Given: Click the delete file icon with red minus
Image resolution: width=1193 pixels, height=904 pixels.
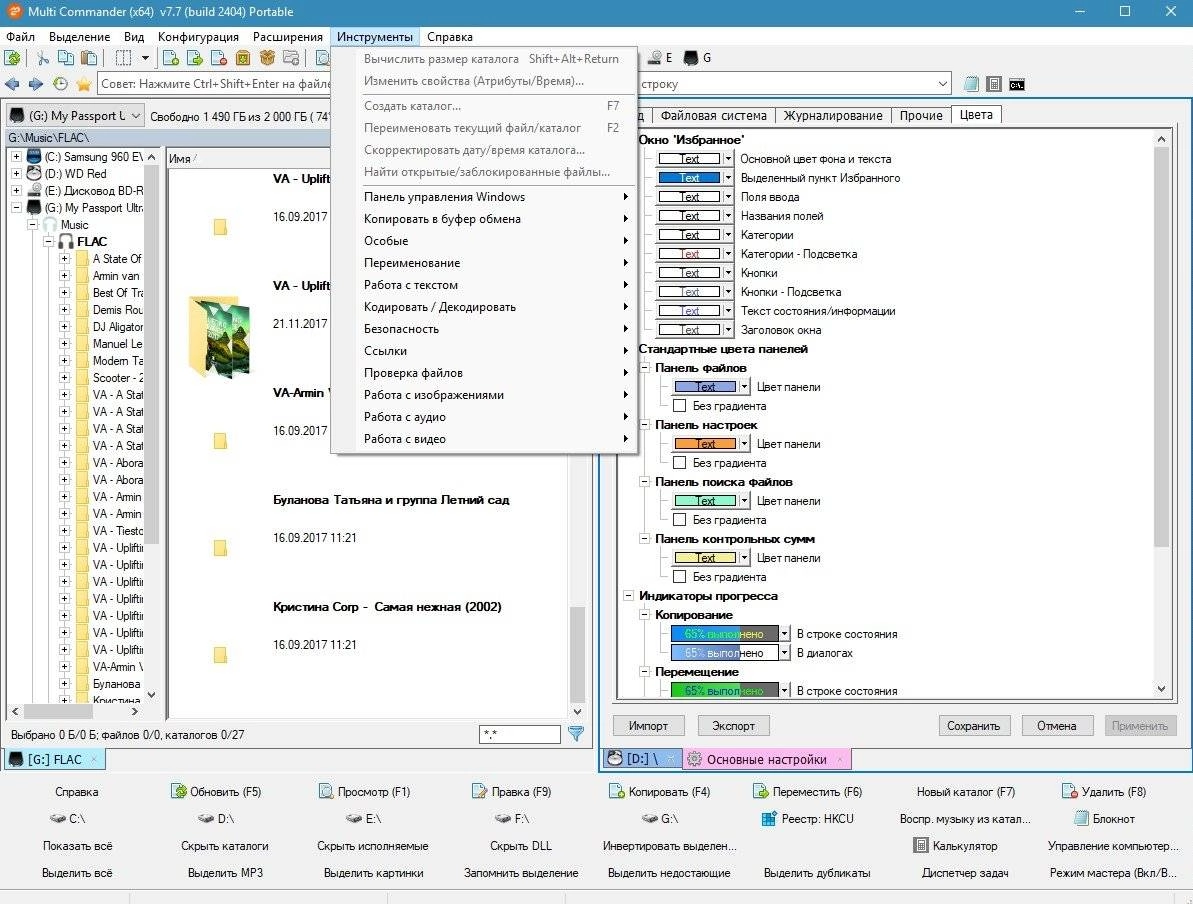Looking at the screenshot, I should click(x=218, y=58).
